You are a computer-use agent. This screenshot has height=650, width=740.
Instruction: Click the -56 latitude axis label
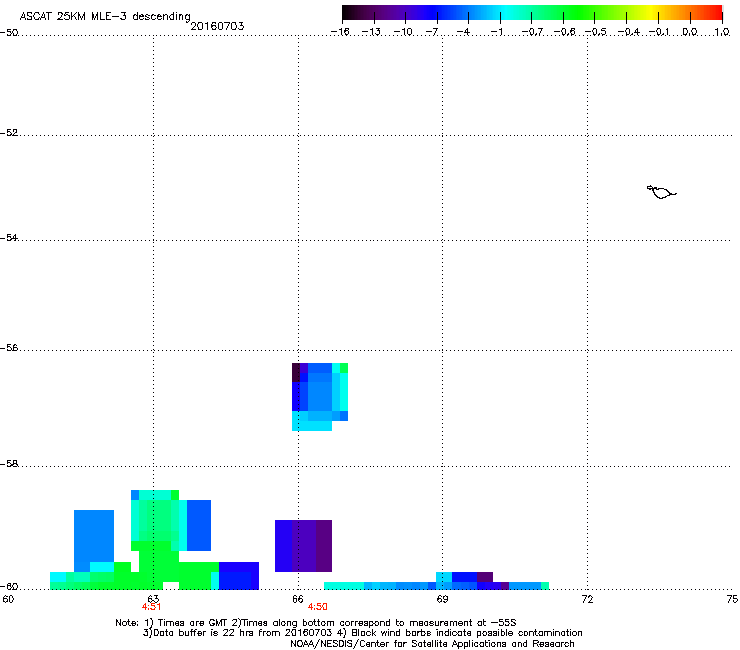9,348
